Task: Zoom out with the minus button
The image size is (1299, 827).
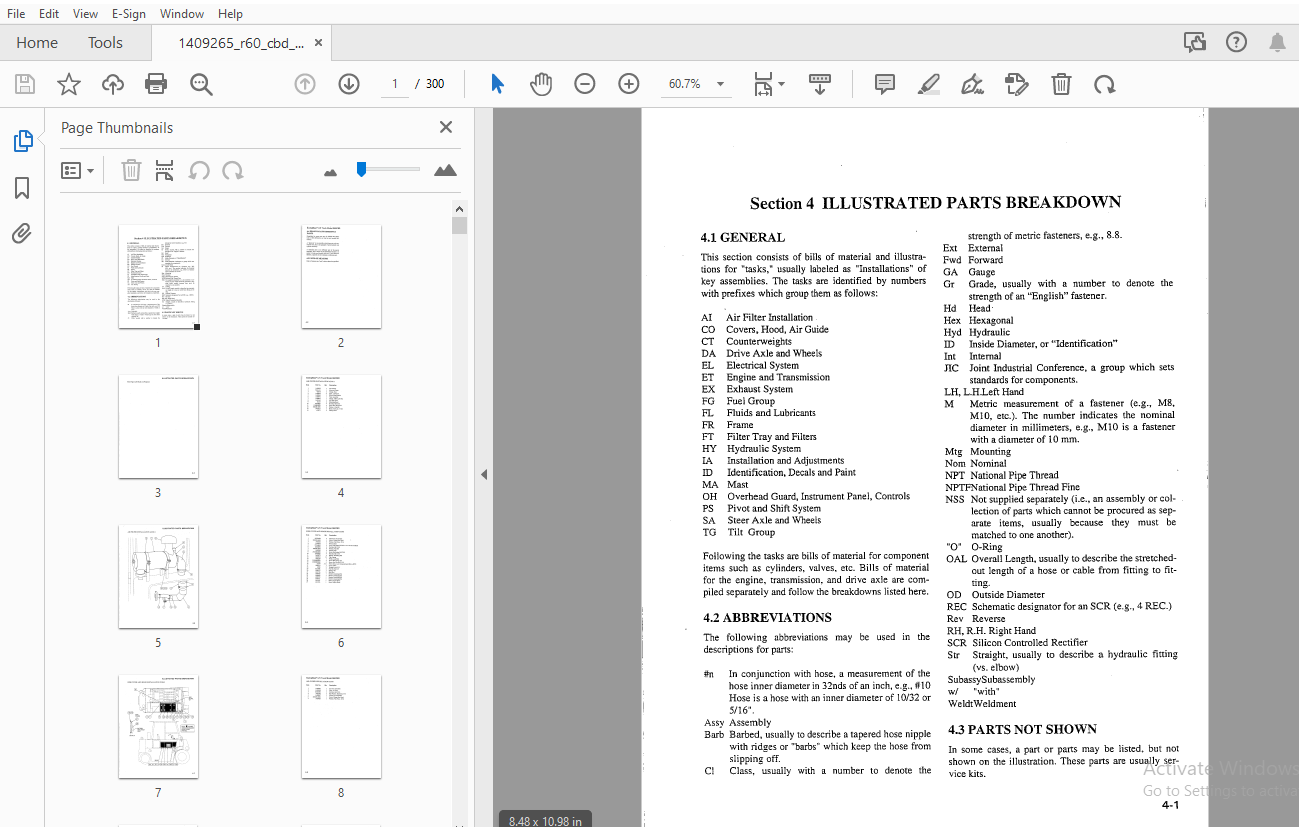Action: (585, 84)
